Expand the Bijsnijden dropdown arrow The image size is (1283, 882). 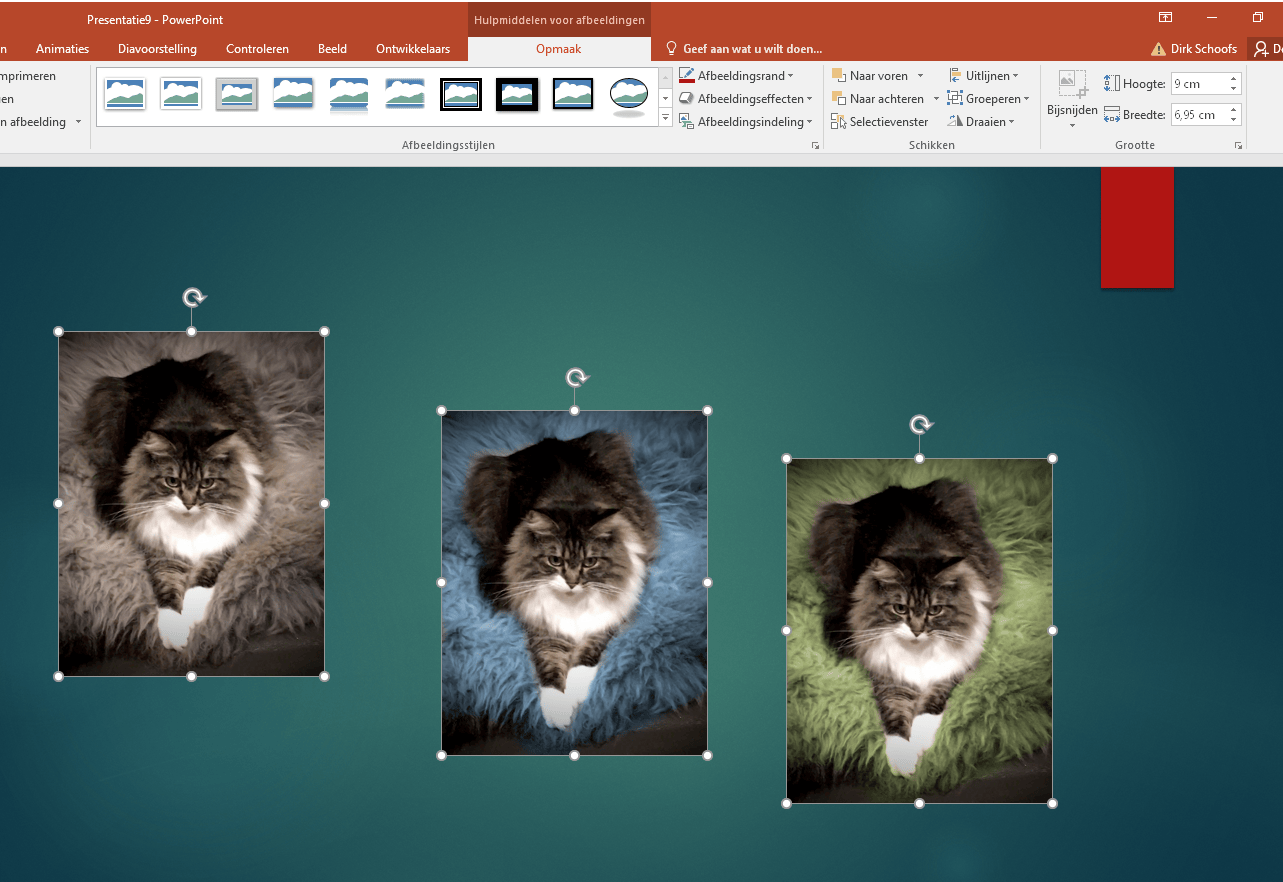[1072, 126]
